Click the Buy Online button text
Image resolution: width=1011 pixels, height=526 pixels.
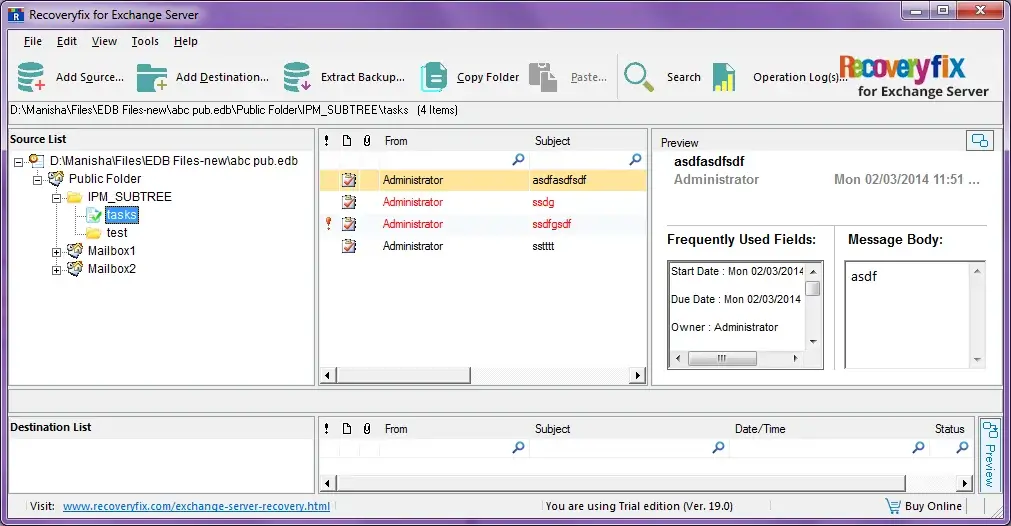coord(933,506)
